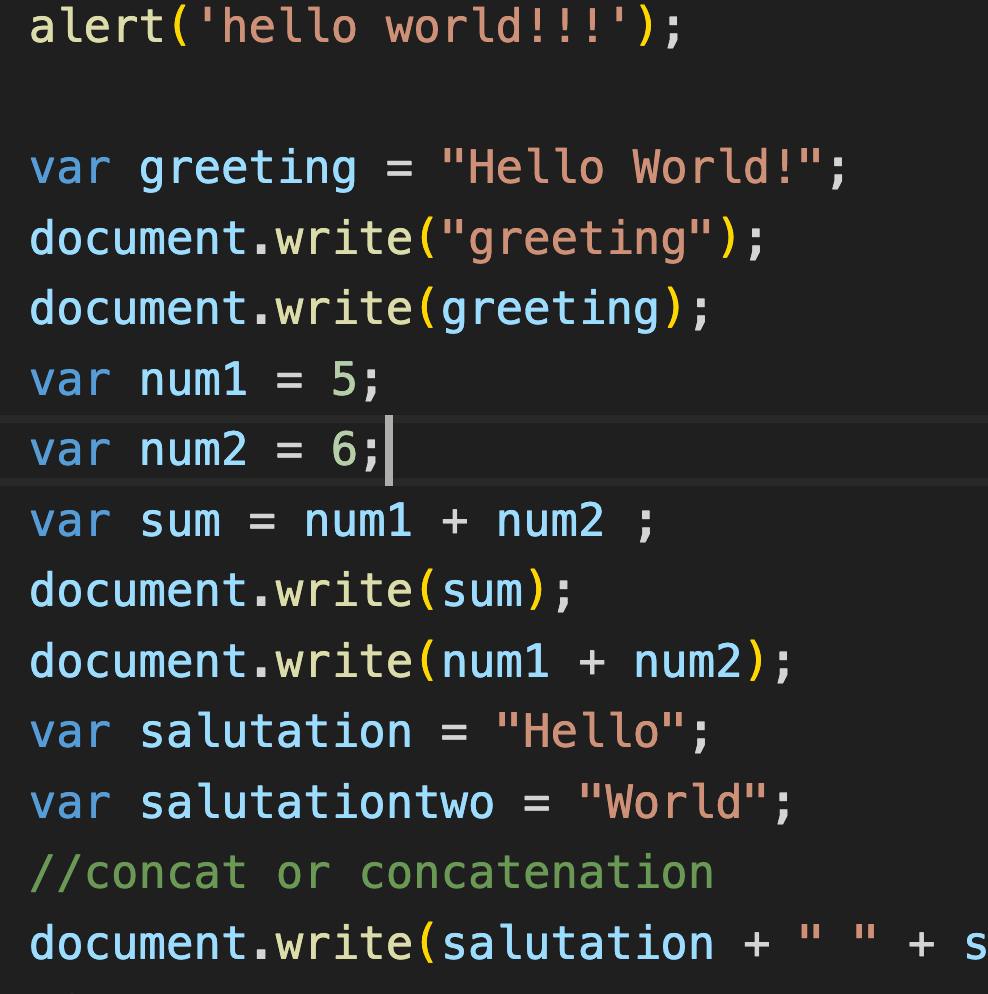Click the "World" string literal
This screenshot has width=988, height=994.
[x=672, y=803]
